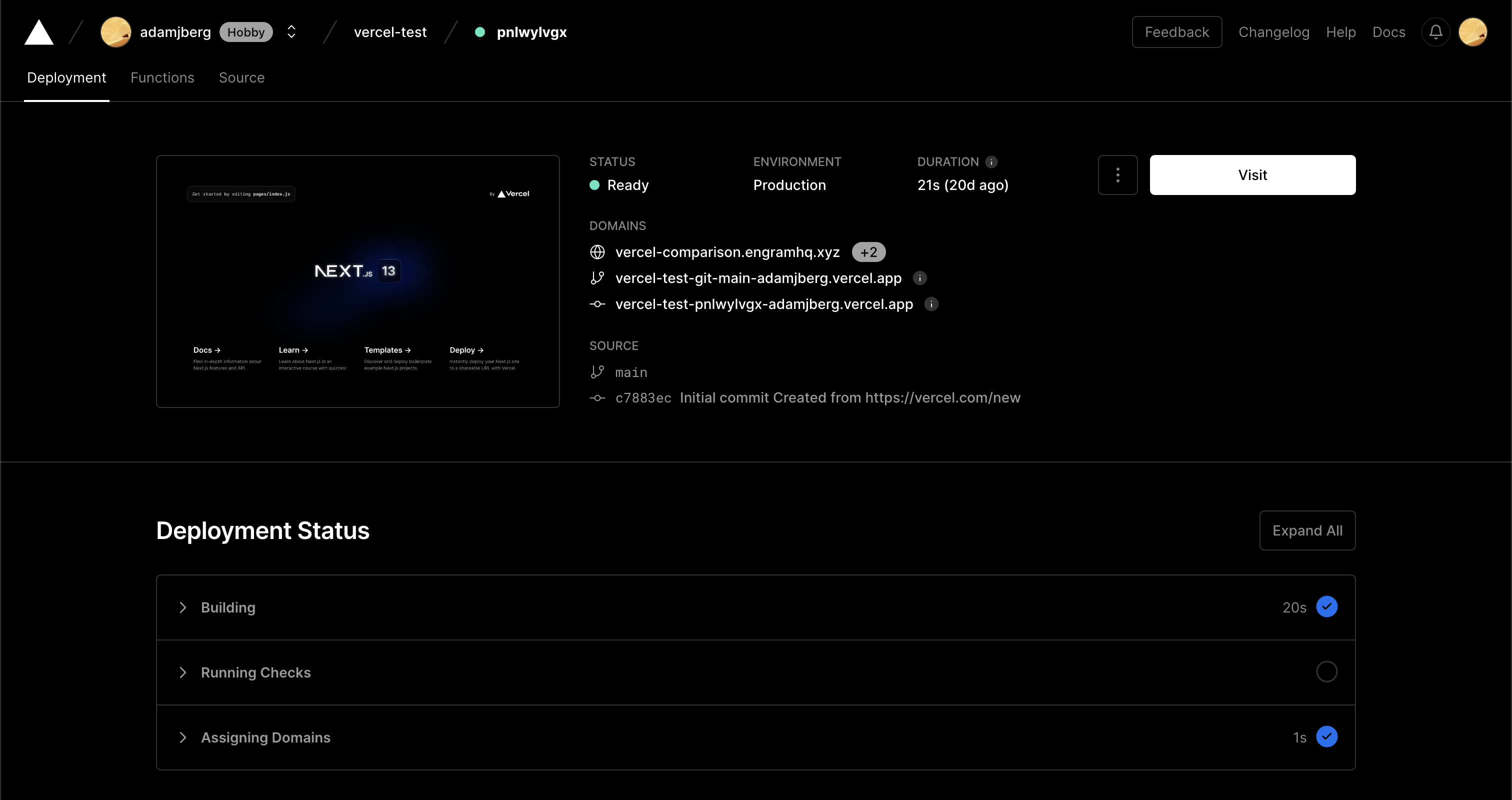Switch to the Source tab
The width and height of the screenshot is (1512, 800).
tap(241, 77)
